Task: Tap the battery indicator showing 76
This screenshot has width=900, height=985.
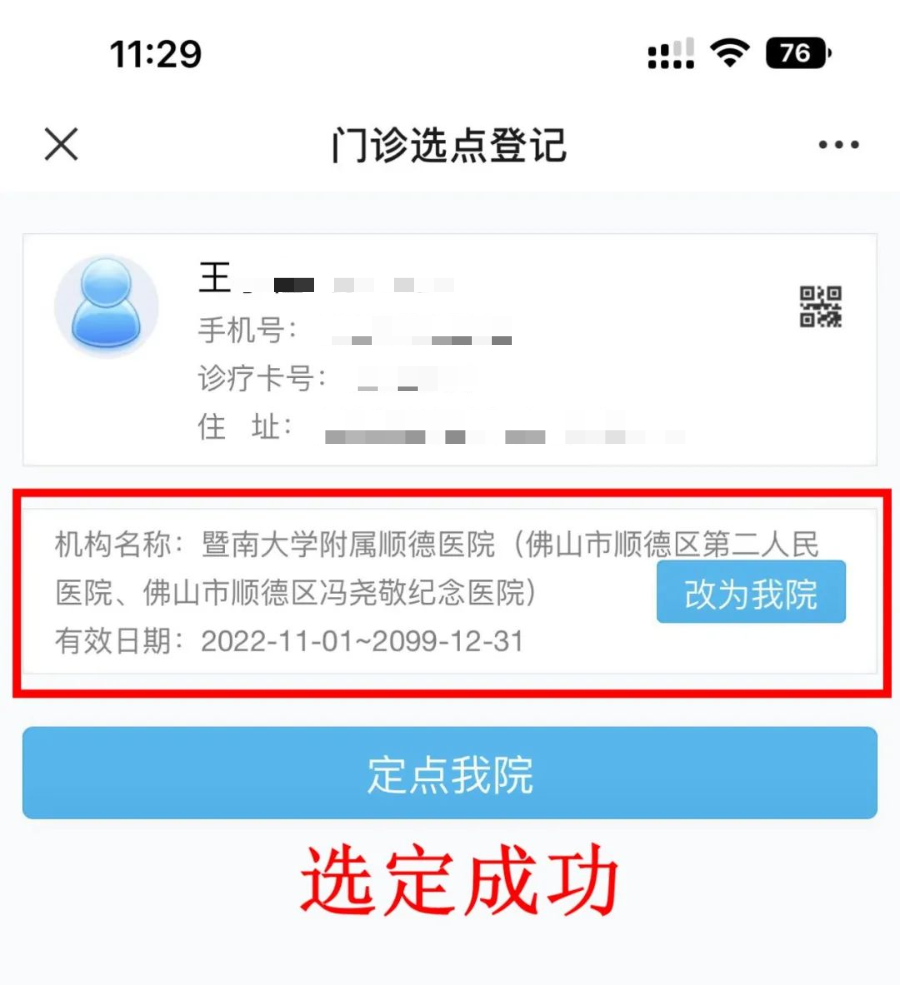Action: (x=798, y=53)
